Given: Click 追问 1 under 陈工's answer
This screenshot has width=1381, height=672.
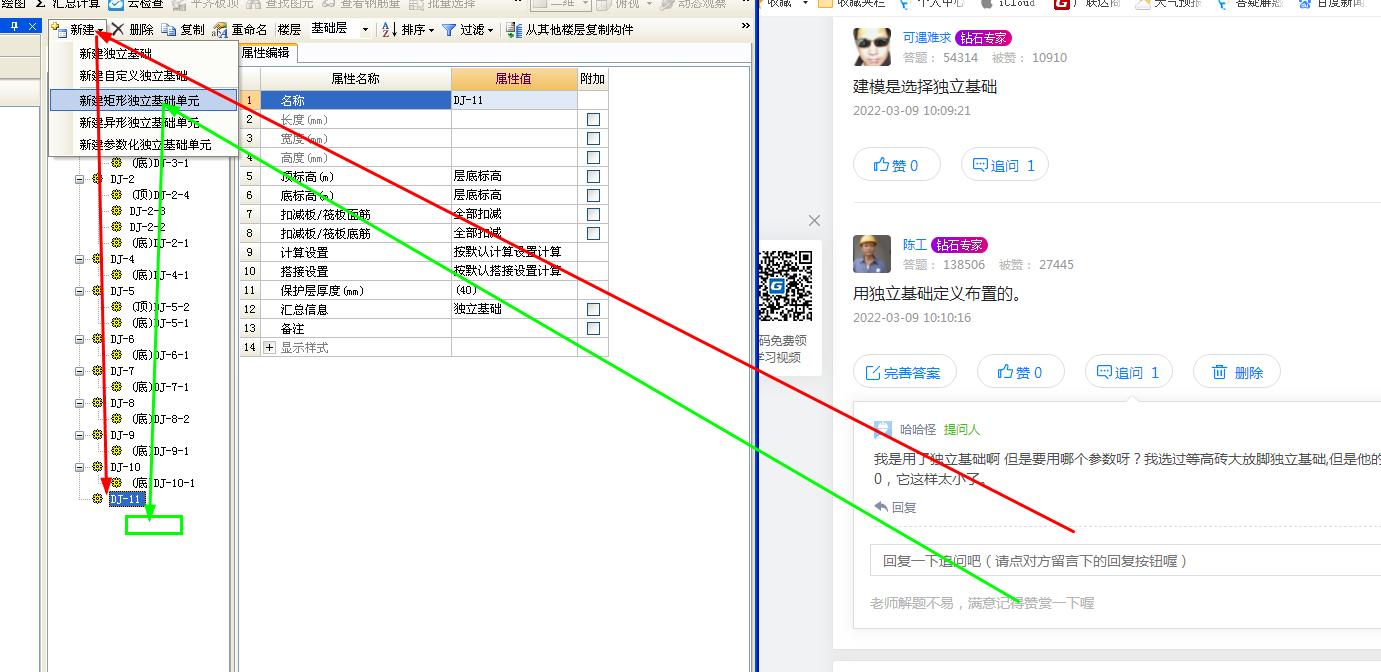Looking at the screenshot, I should 1128,372.
